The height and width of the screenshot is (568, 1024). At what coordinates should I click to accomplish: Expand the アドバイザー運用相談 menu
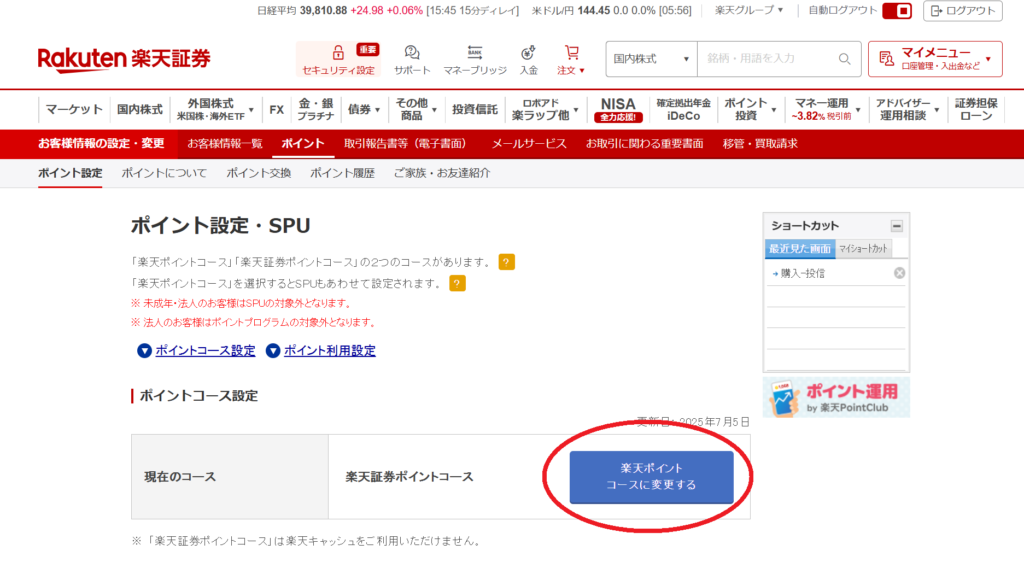pyautogui.click(x=907, y=109)
